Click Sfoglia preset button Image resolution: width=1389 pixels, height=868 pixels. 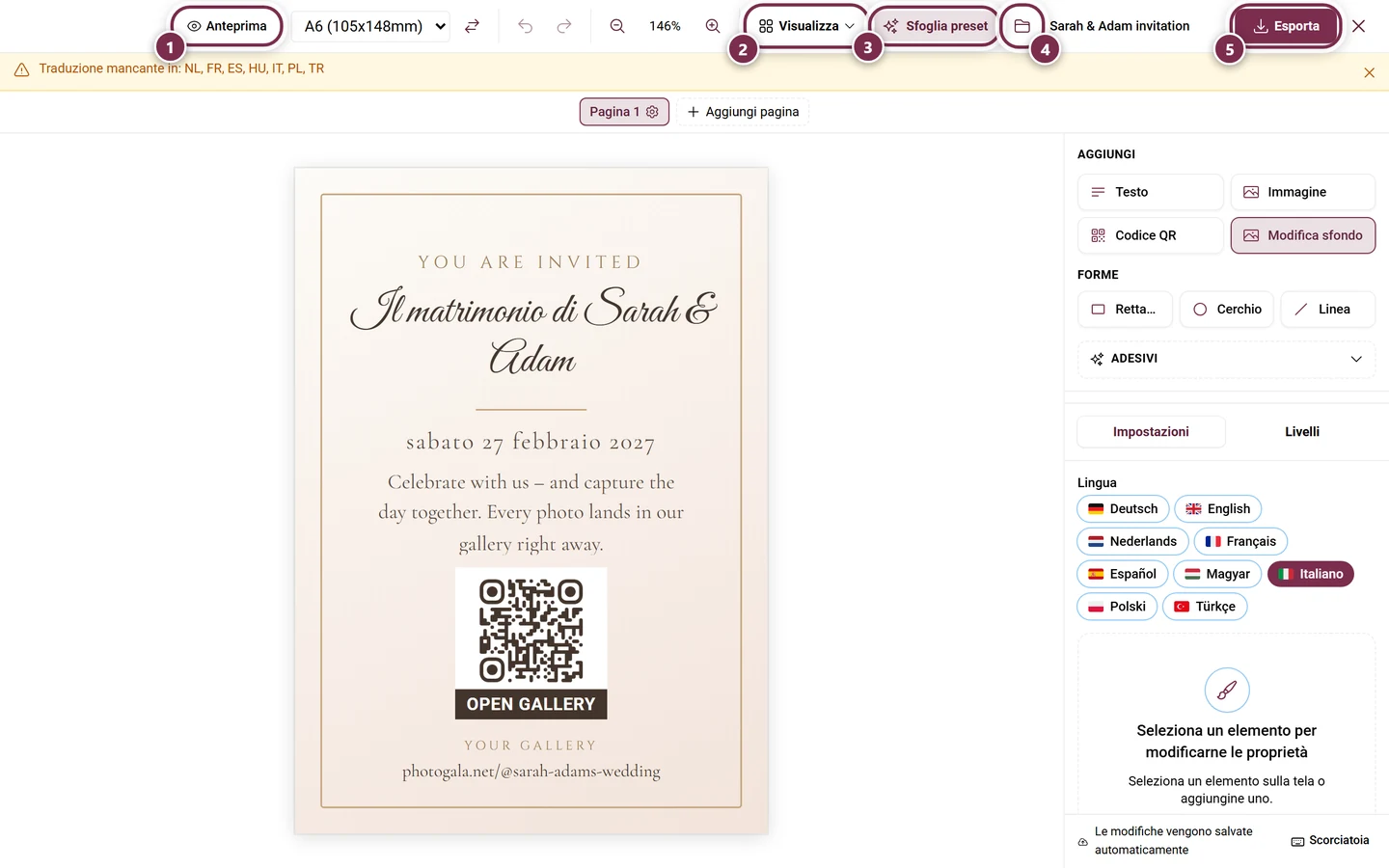936,26
